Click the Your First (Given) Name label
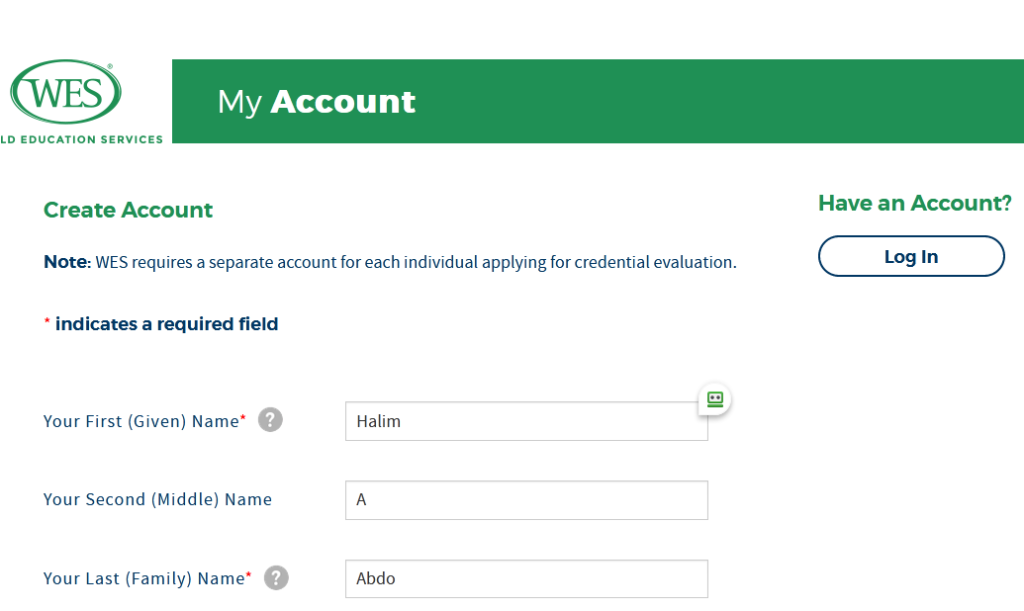Viewport: 1024px width, 611px height. click(x=141, y=421)
